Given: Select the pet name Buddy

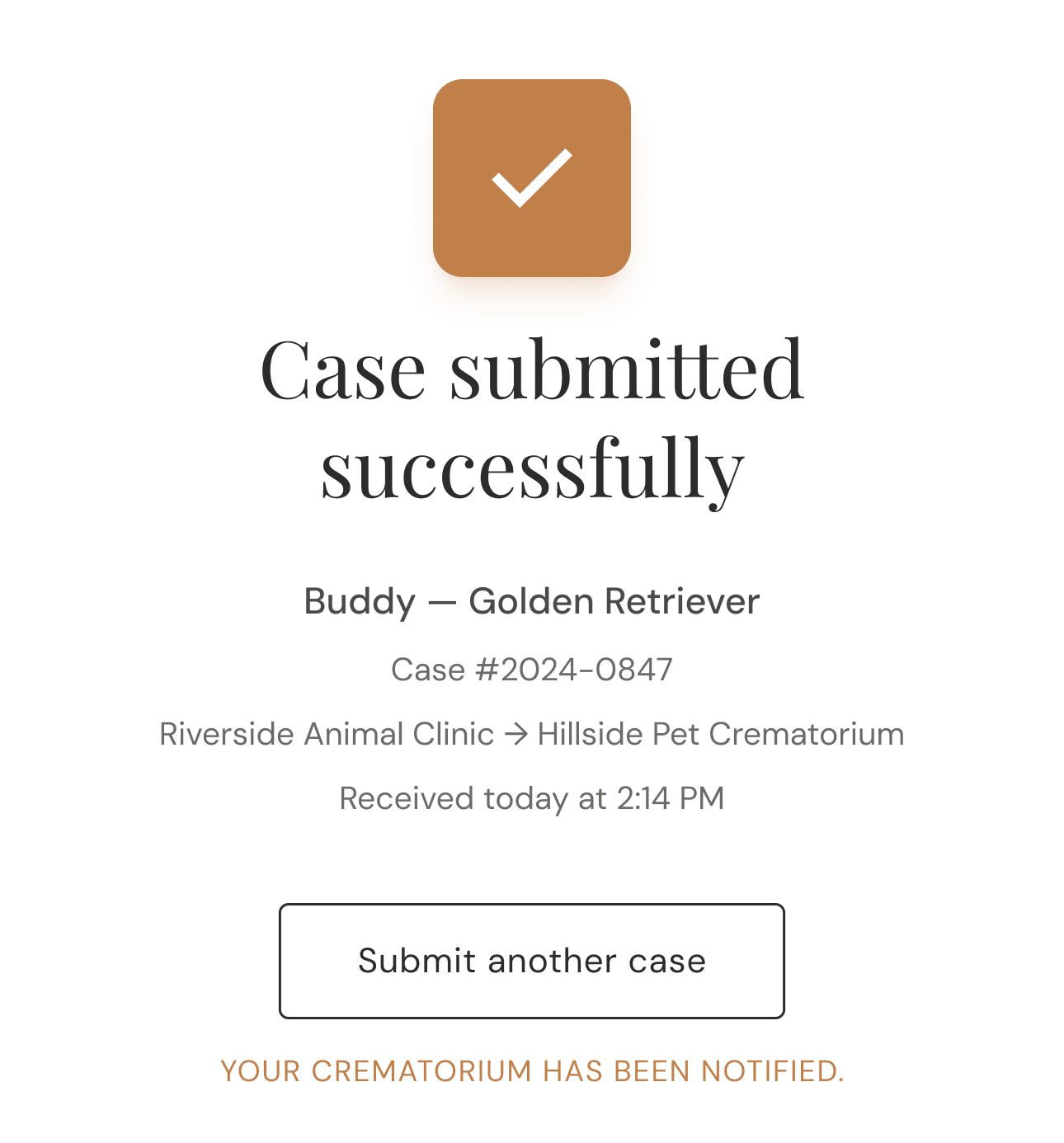Looking at the screenshot, I should pos(360,602).
